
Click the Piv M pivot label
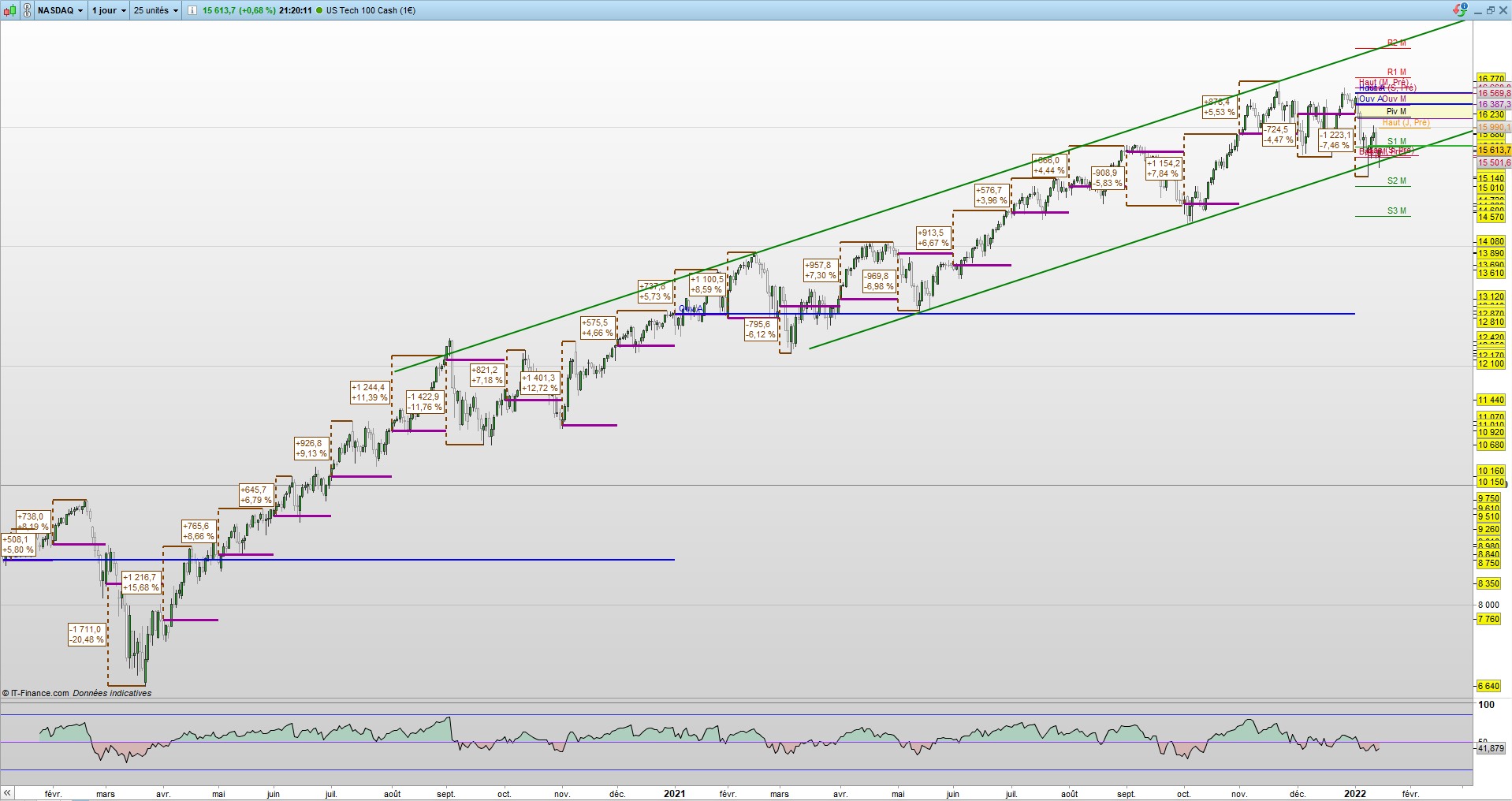pos(1396,112)
